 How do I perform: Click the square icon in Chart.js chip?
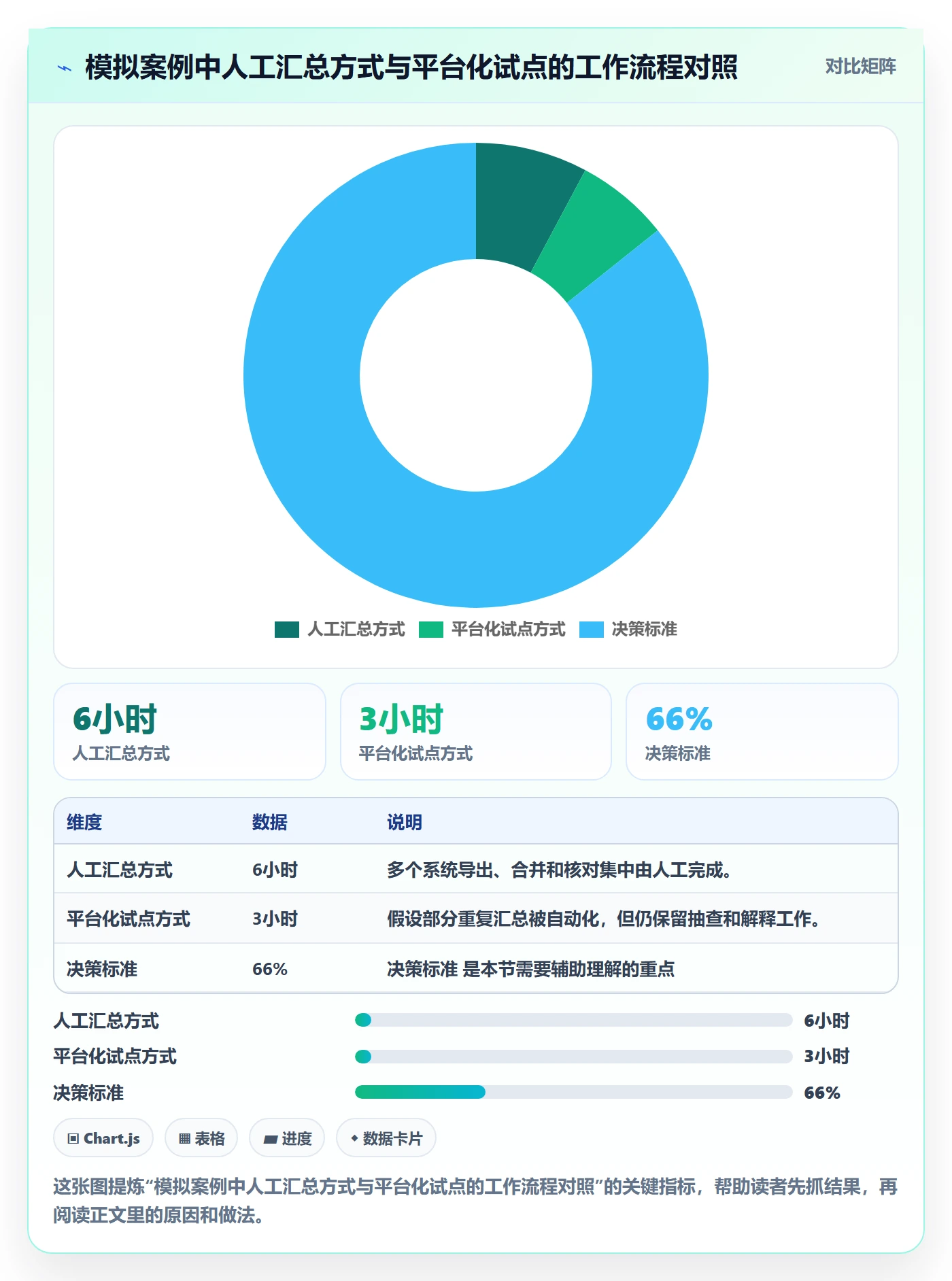pos(73,1138)
